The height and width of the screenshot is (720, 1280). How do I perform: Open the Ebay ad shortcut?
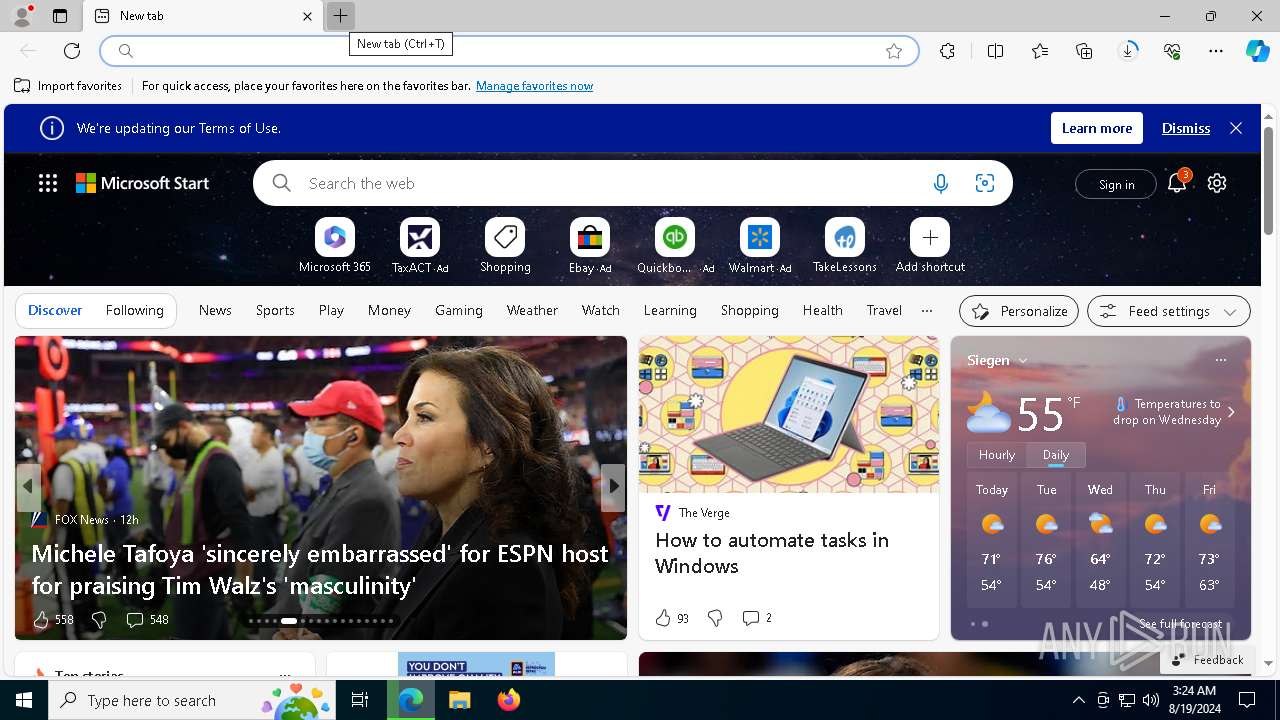pos(590,246)
